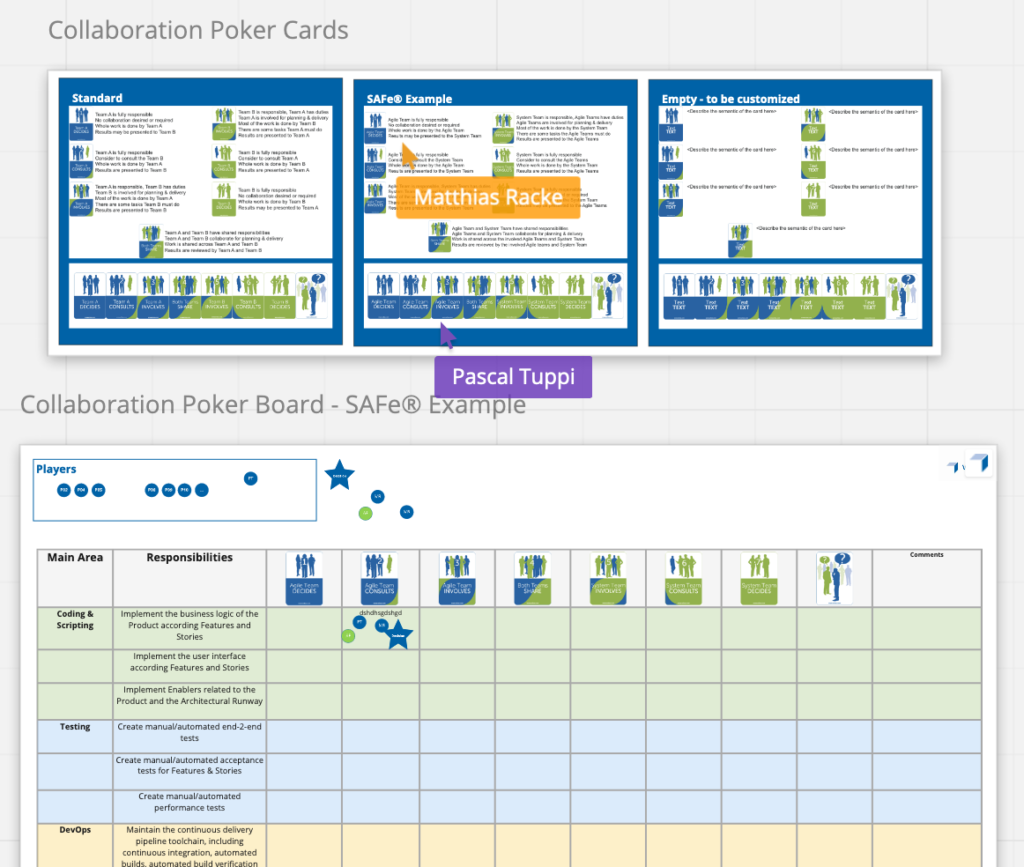The width and height of the screenshot is (1024, 867).
Task: Click the 'Empty - to be customized' heading
Action: 731,99
